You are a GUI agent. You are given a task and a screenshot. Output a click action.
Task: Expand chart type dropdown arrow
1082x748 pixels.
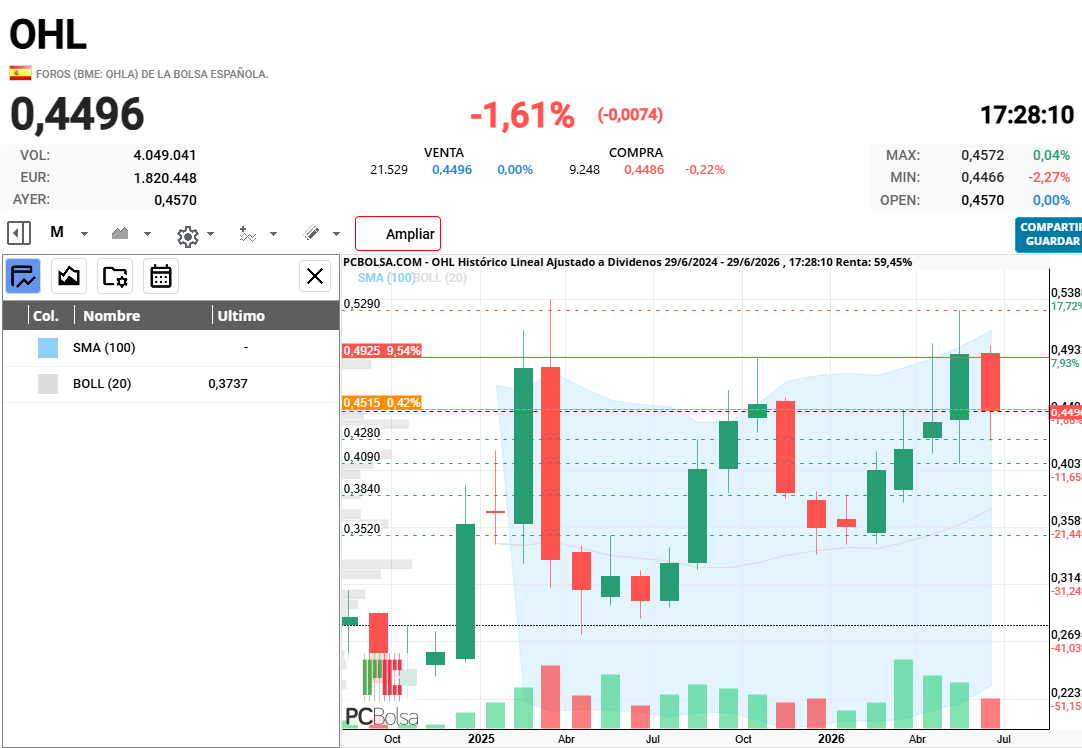(x=147, y=234)
